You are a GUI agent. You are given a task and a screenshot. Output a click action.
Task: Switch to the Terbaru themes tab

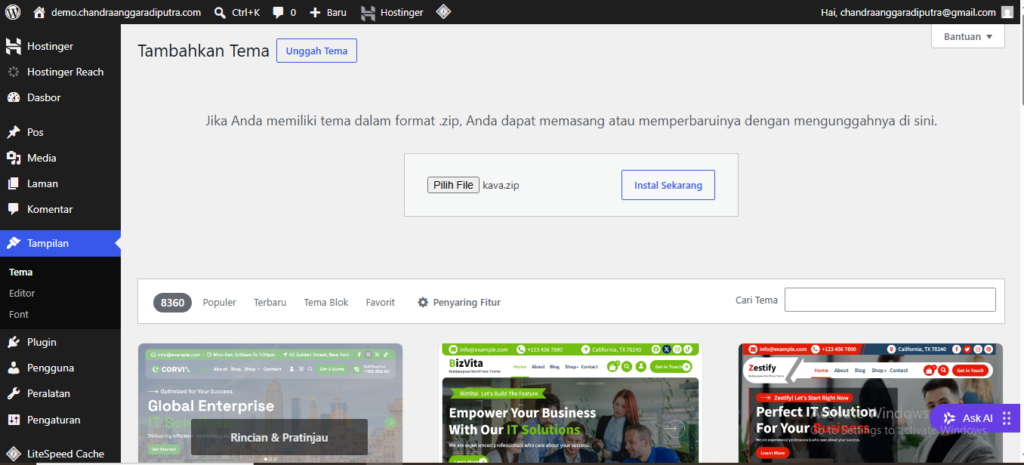pyautogui.click(x=270, y=302)
